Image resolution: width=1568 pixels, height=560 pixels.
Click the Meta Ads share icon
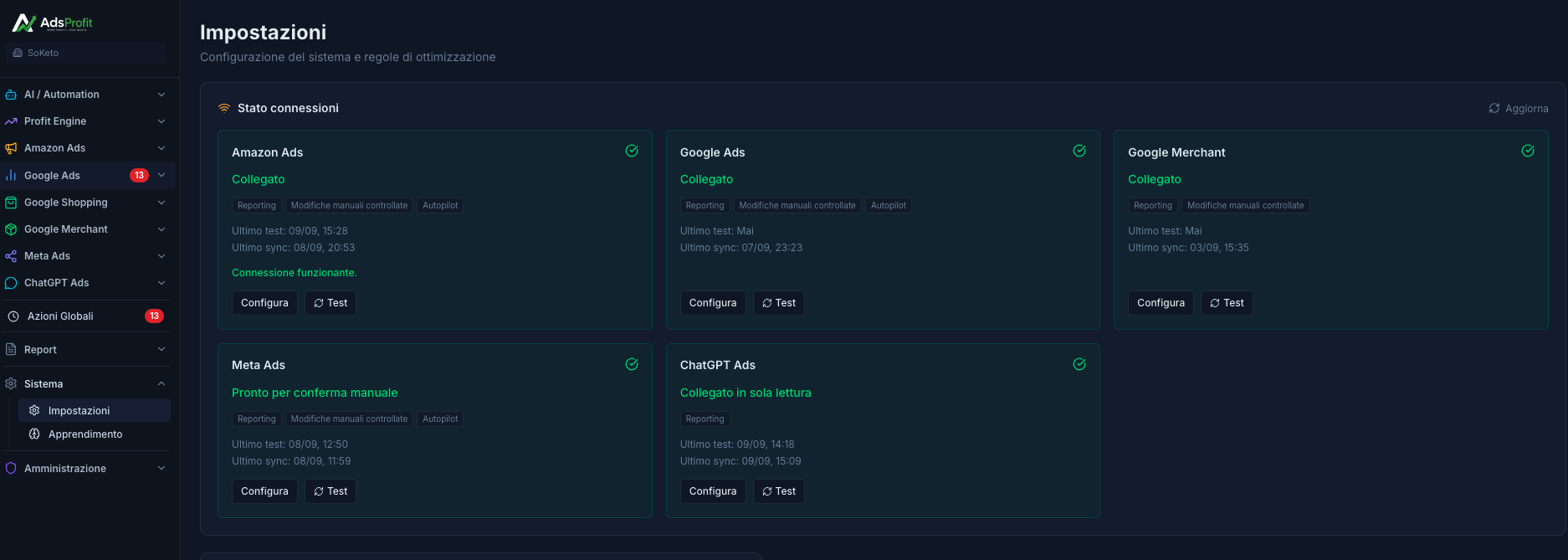[11, 256]
